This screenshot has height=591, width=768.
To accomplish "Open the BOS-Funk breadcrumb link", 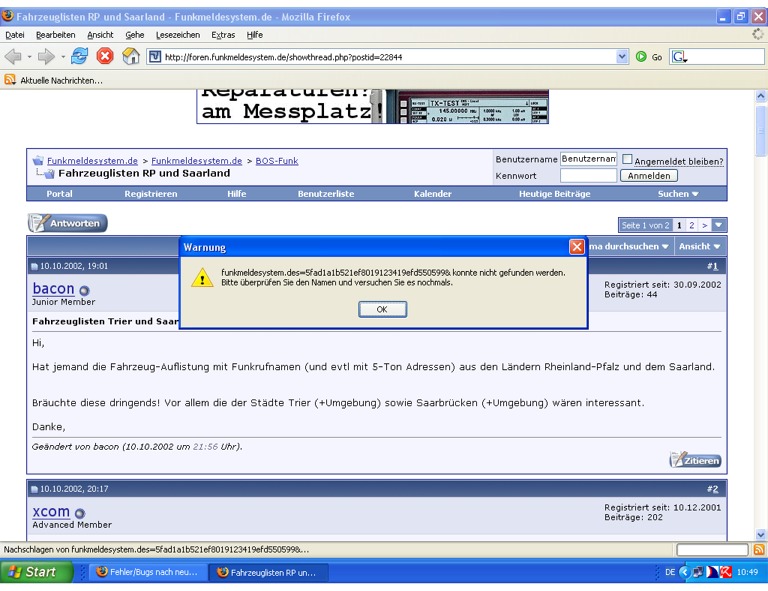I will pos(277,160).
